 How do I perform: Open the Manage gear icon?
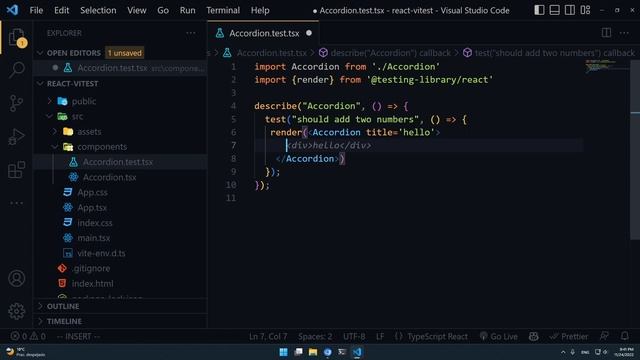tap(17, 311)
